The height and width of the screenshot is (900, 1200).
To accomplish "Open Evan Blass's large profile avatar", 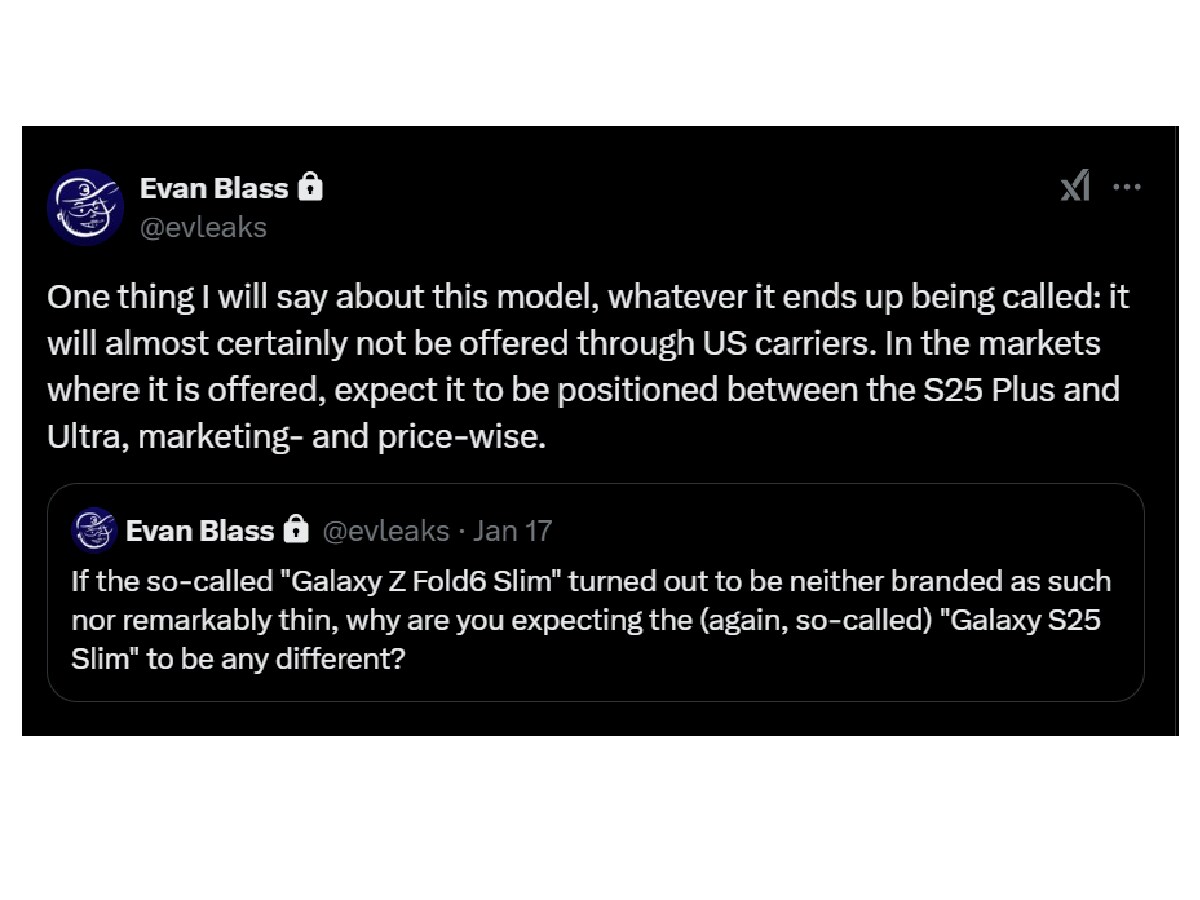I will 85,206.
